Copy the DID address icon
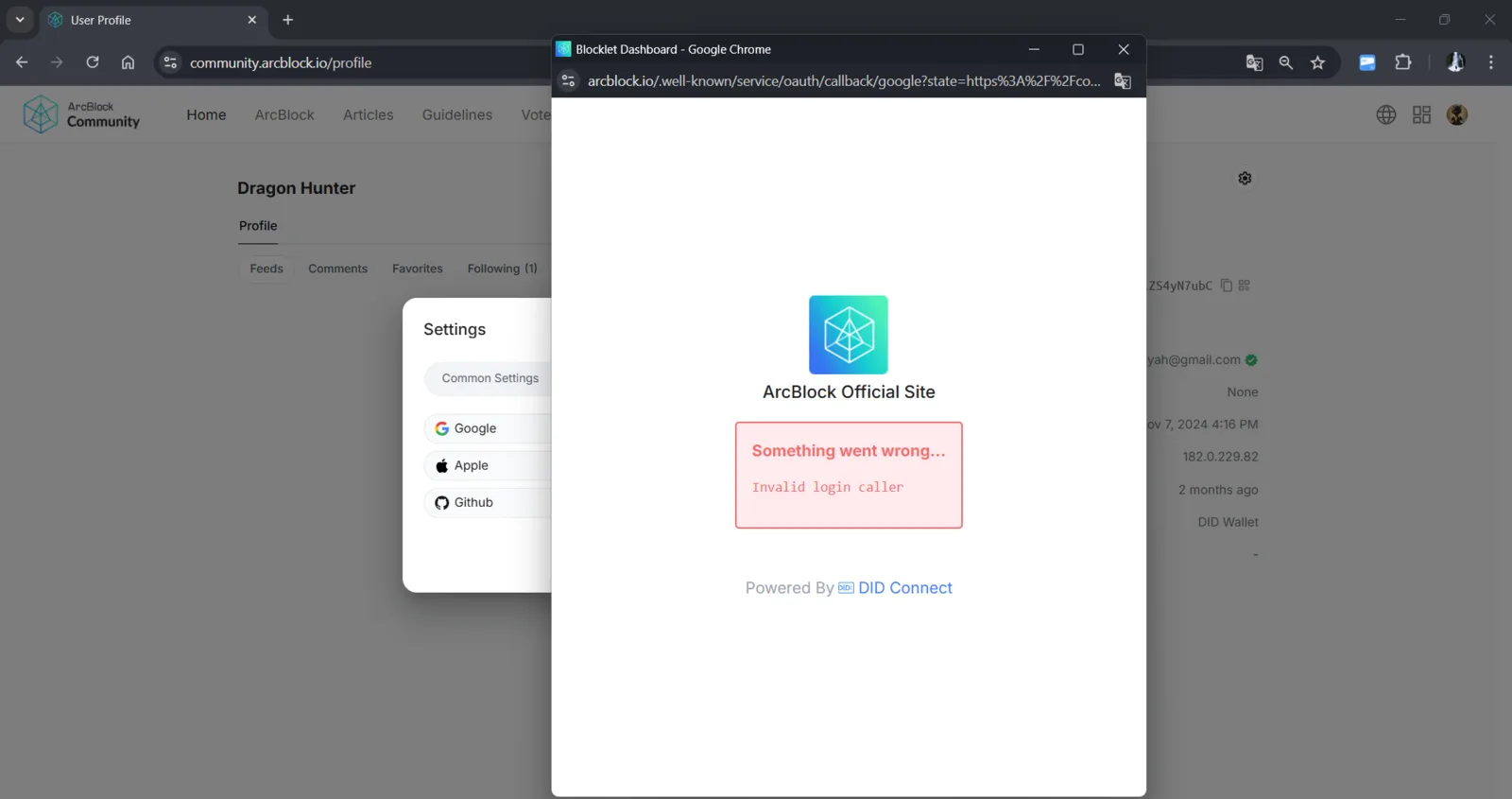 [1227, 286]
